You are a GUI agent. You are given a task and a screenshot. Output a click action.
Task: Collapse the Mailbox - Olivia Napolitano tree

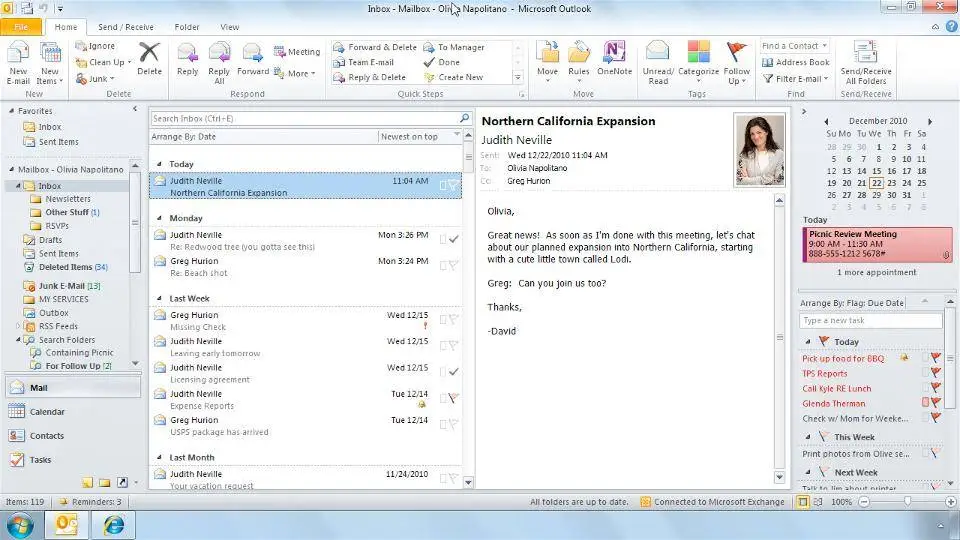tap(12, 170)
